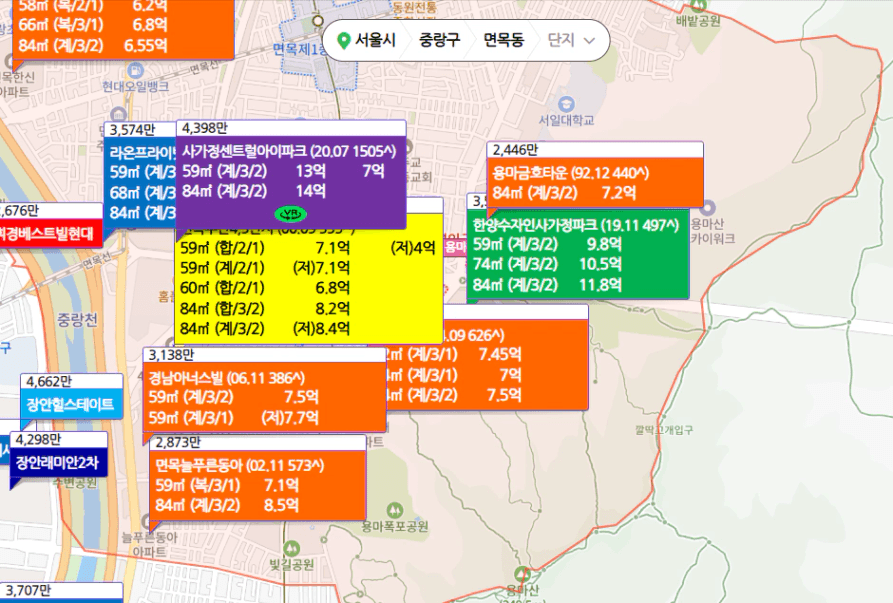Open the 용마금호타운 apartment listing
The height and width of the screenshot is (603, 893).
(570, 172)
